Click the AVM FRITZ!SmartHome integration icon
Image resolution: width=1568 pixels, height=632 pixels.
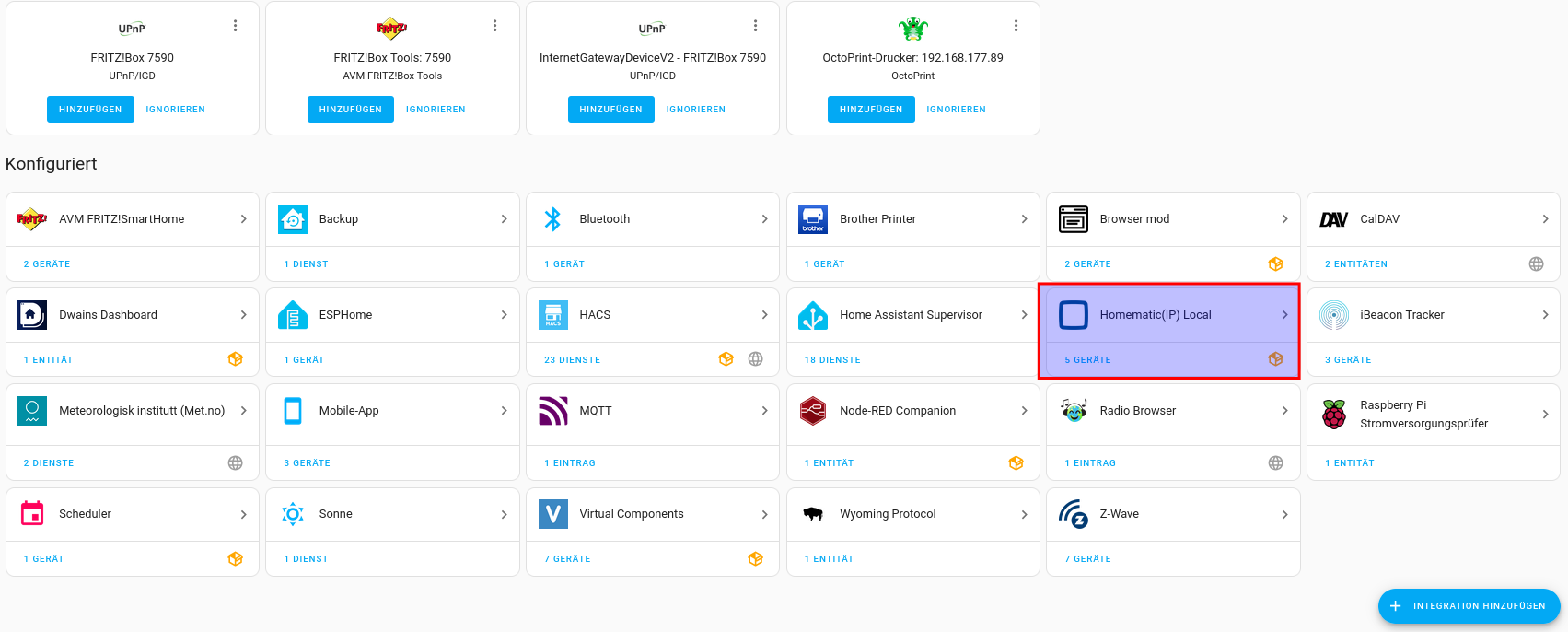tap(32, 219)
